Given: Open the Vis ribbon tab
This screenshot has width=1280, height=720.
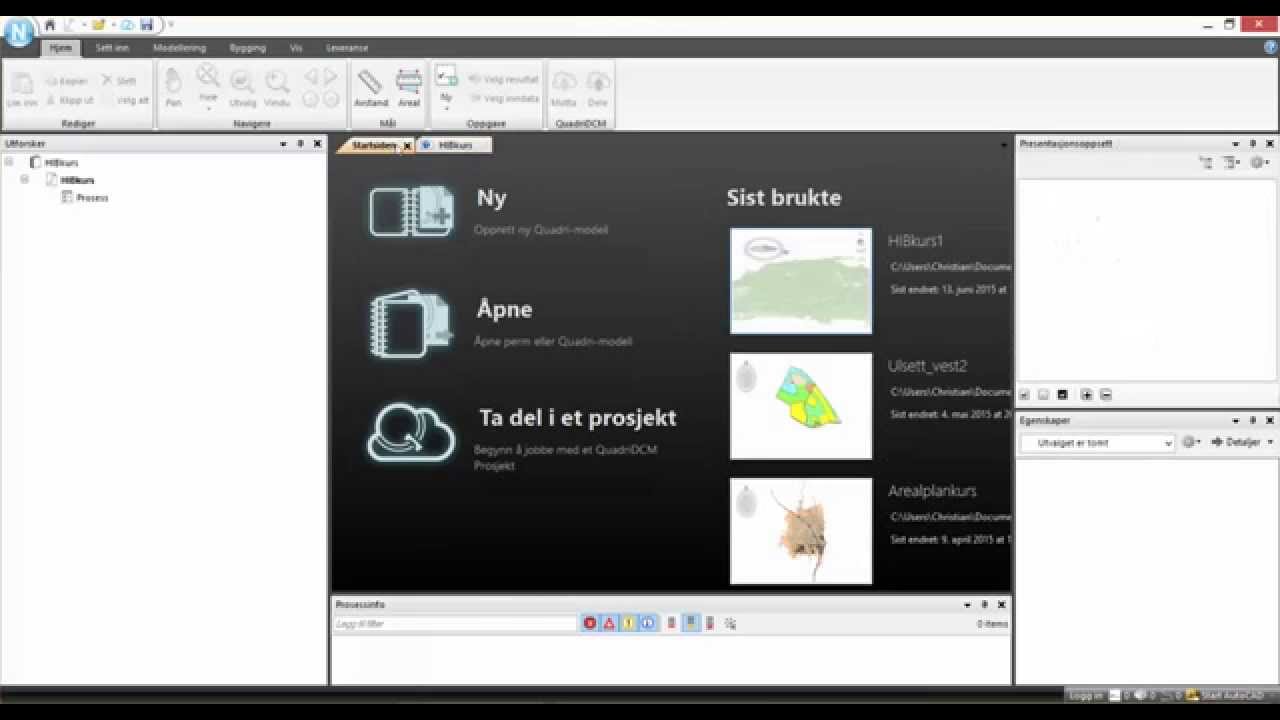Looking at the screenshot, I should (x=296, y=47).
